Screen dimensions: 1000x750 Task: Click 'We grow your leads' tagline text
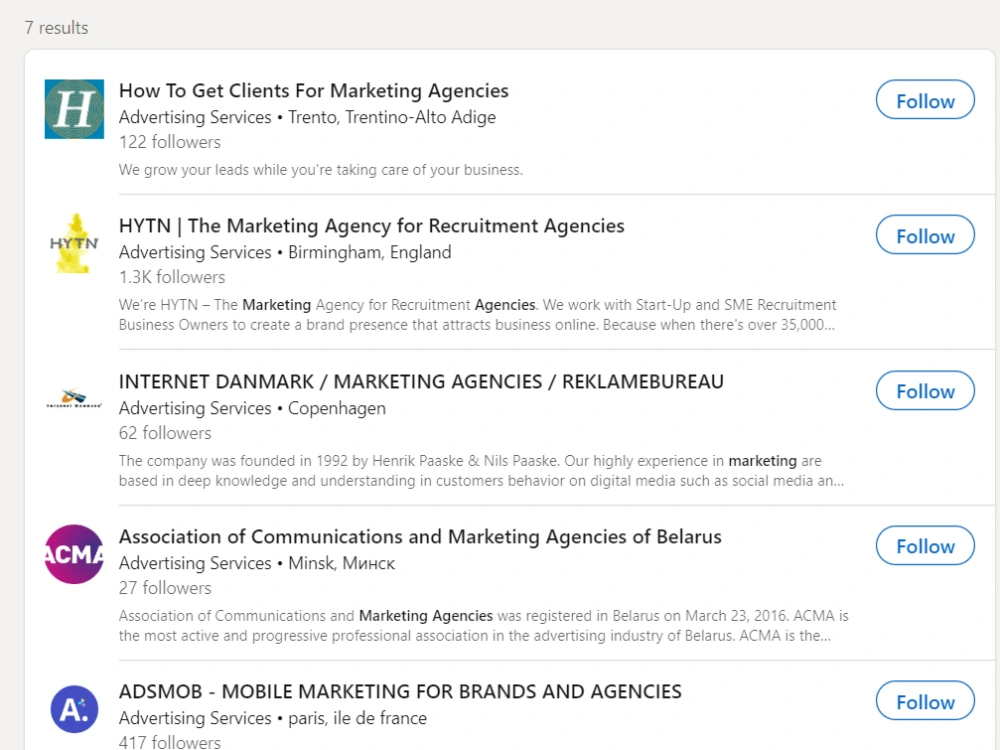pos(320,170)
